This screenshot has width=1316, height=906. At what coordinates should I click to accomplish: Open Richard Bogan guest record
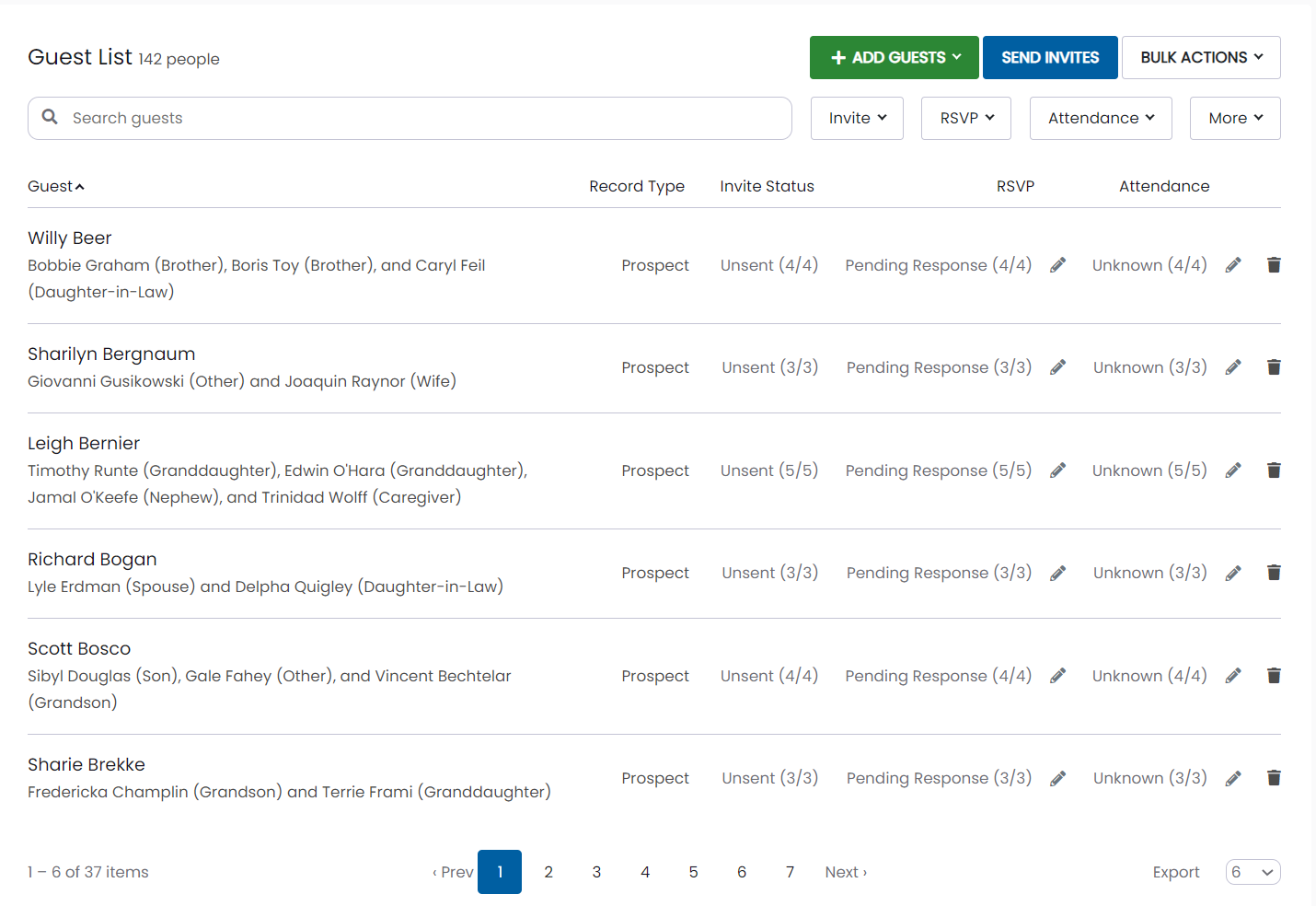pos(92,559)
